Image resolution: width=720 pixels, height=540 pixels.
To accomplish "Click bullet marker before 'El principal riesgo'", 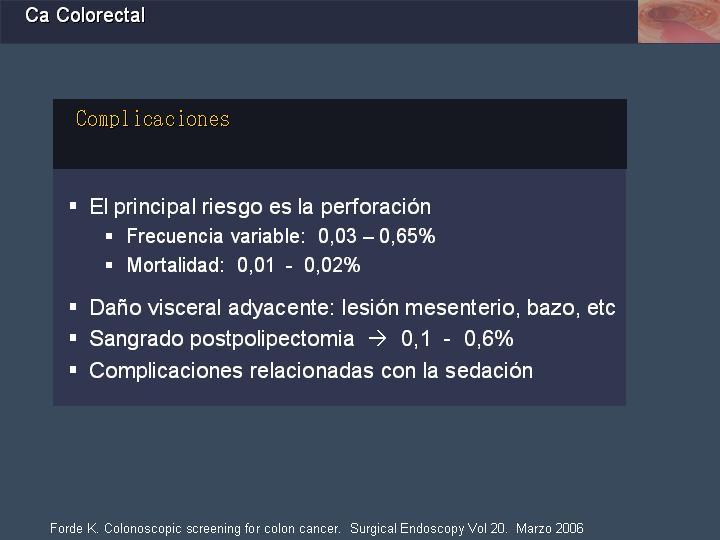I will coord(73,206).
